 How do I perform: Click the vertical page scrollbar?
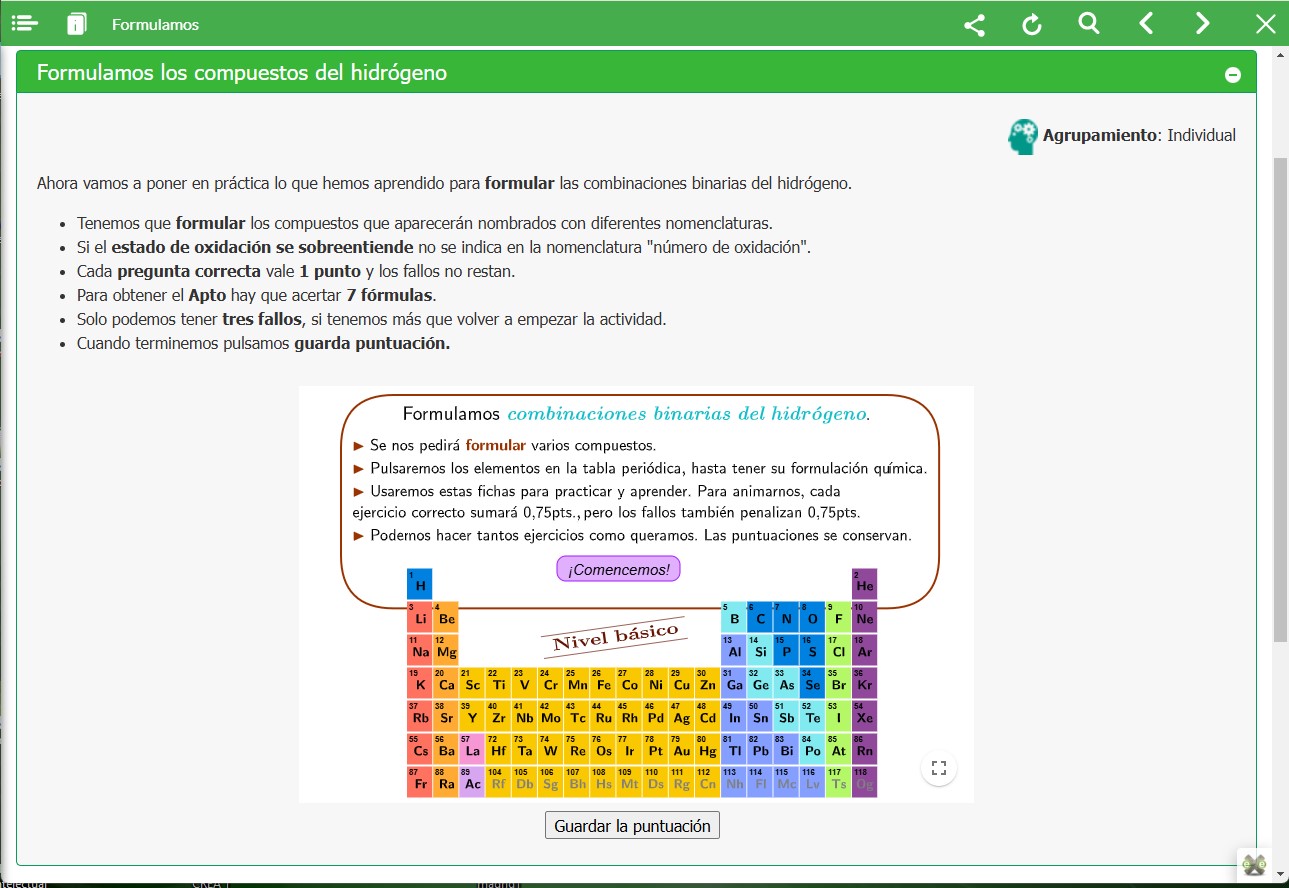click(x=1280, y=400)
